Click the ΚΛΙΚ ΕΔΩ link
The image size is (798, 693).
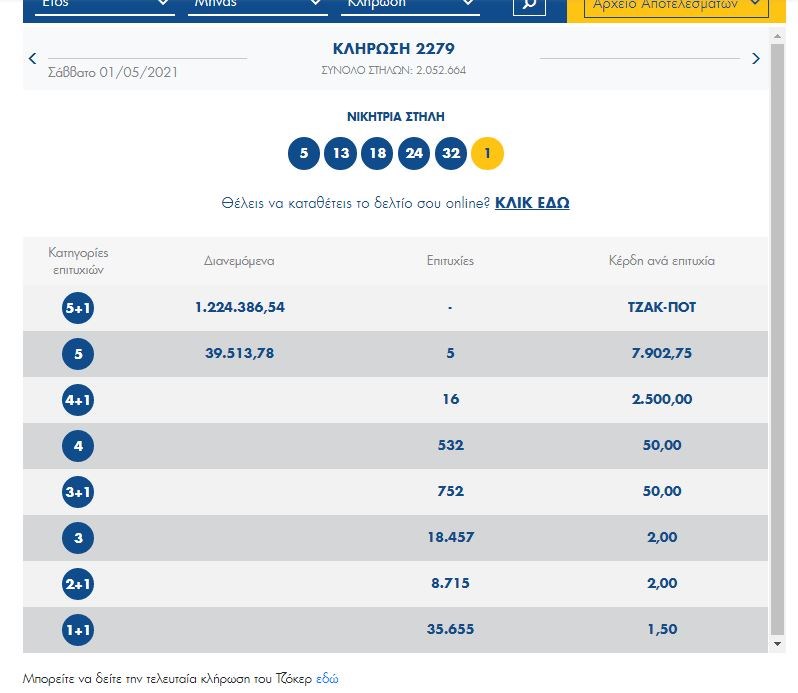point(532,203)
